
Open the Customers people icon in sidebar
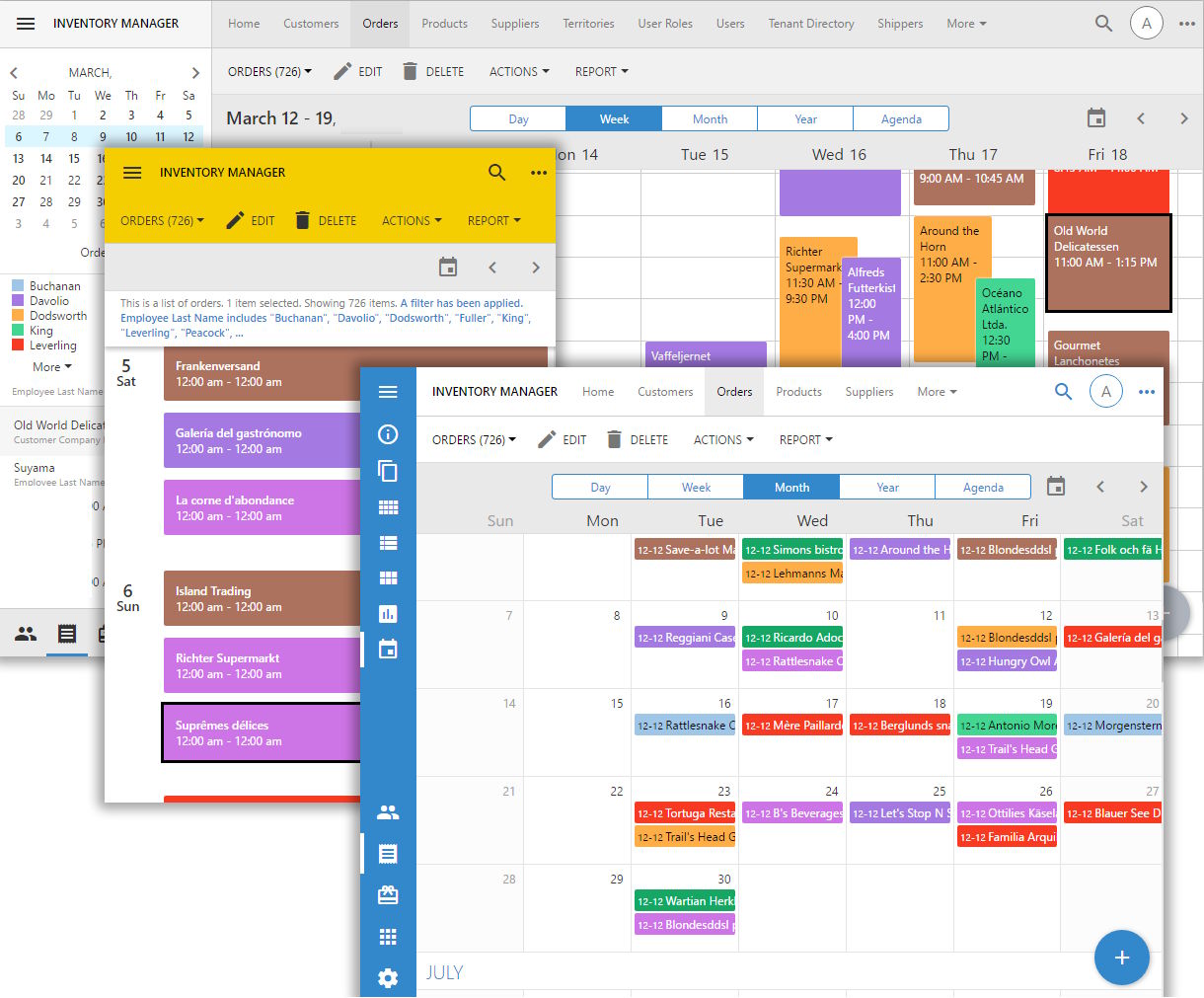[x=388, y=812]
